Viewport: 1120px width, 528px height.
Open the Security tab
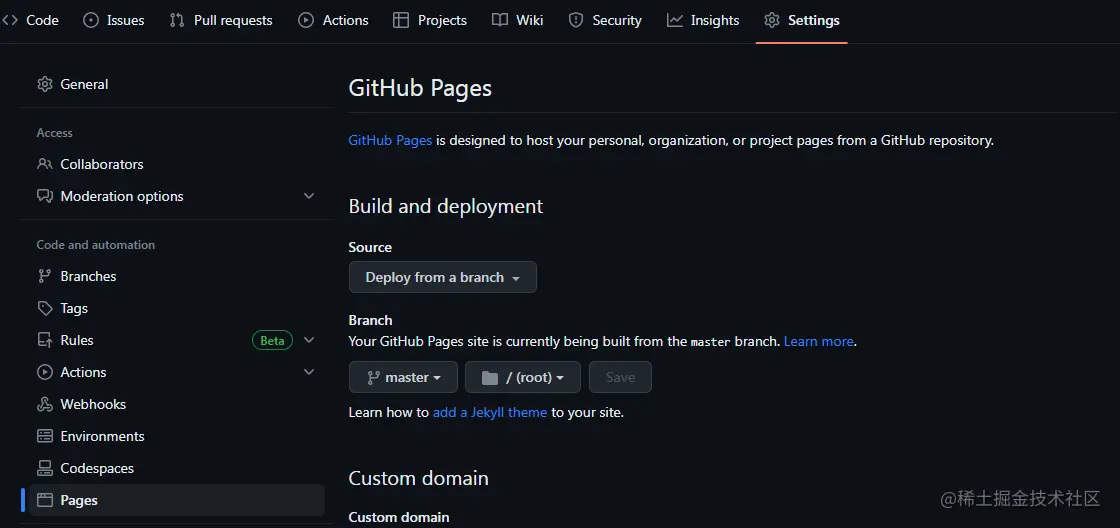point(606,20)
